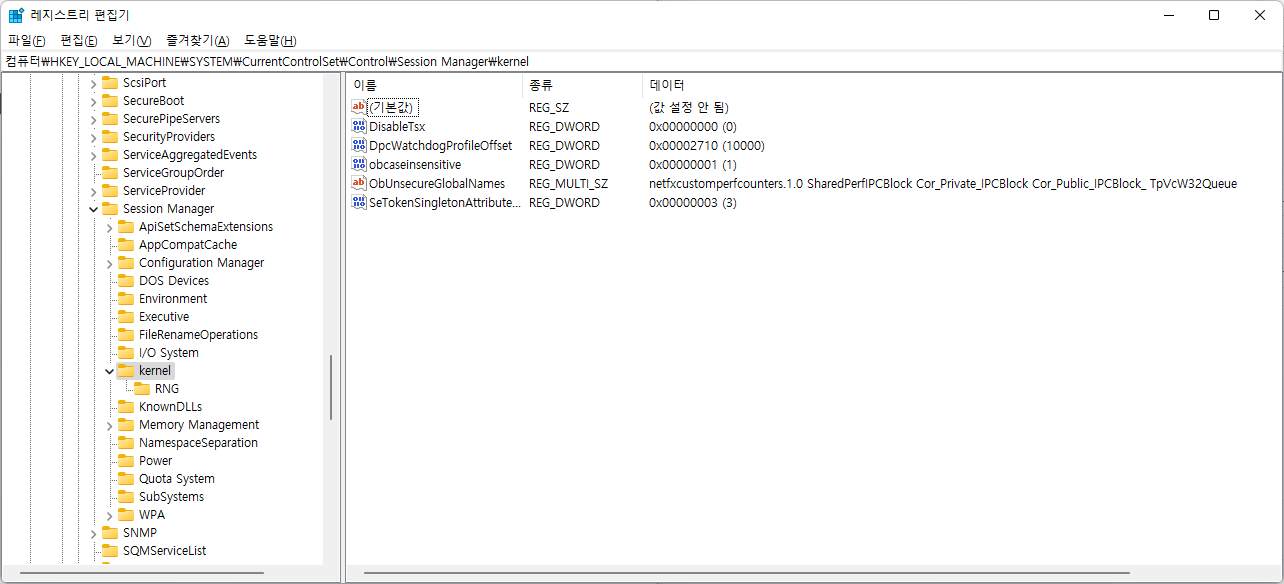Click the KnownDLLs folder icon

click(x=125, y=407)
